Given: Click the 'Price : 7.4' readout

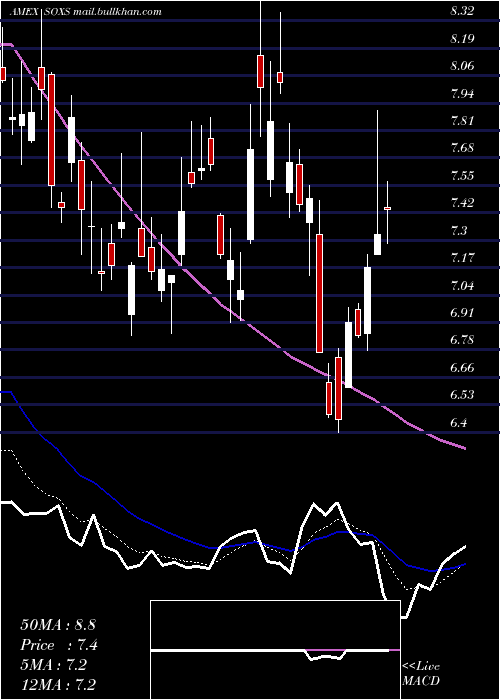Looking at the screenshot, I should pyautogui.click(x=58, y=645).
